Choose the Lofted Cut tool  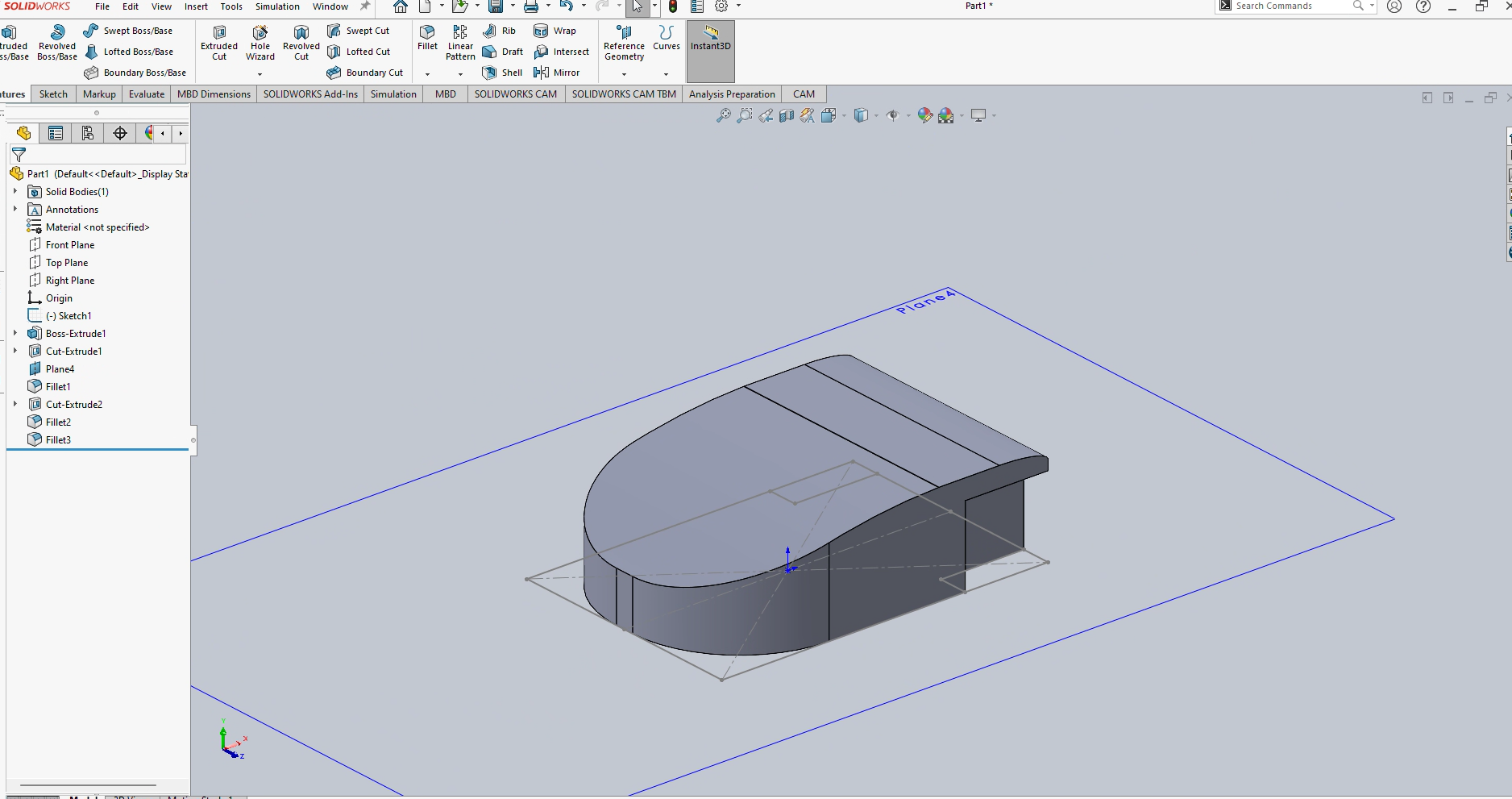click(359, 52)
